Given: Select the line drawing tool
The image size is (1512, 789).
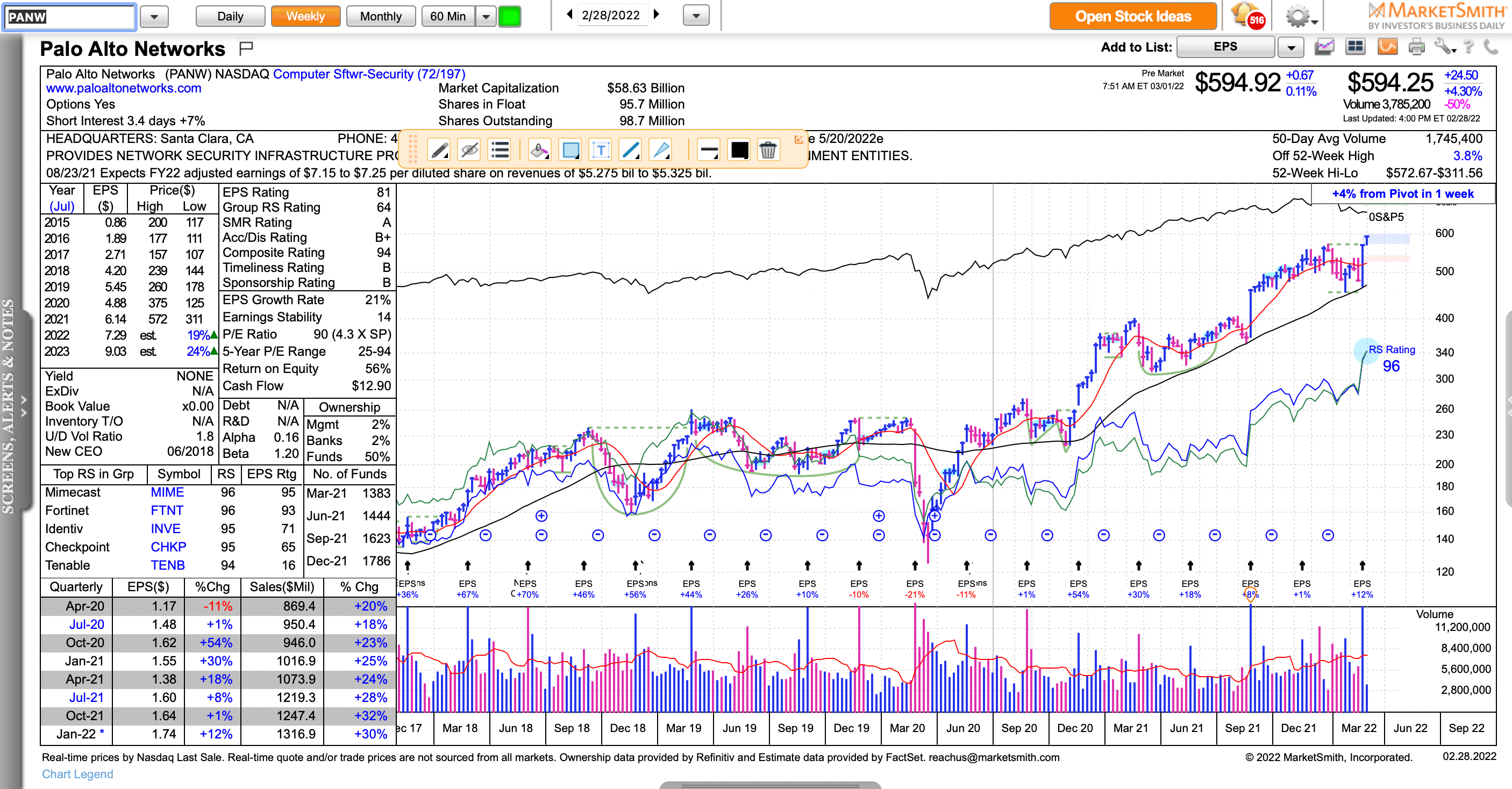Looking at the screenshot, I should tap(631, 150).
